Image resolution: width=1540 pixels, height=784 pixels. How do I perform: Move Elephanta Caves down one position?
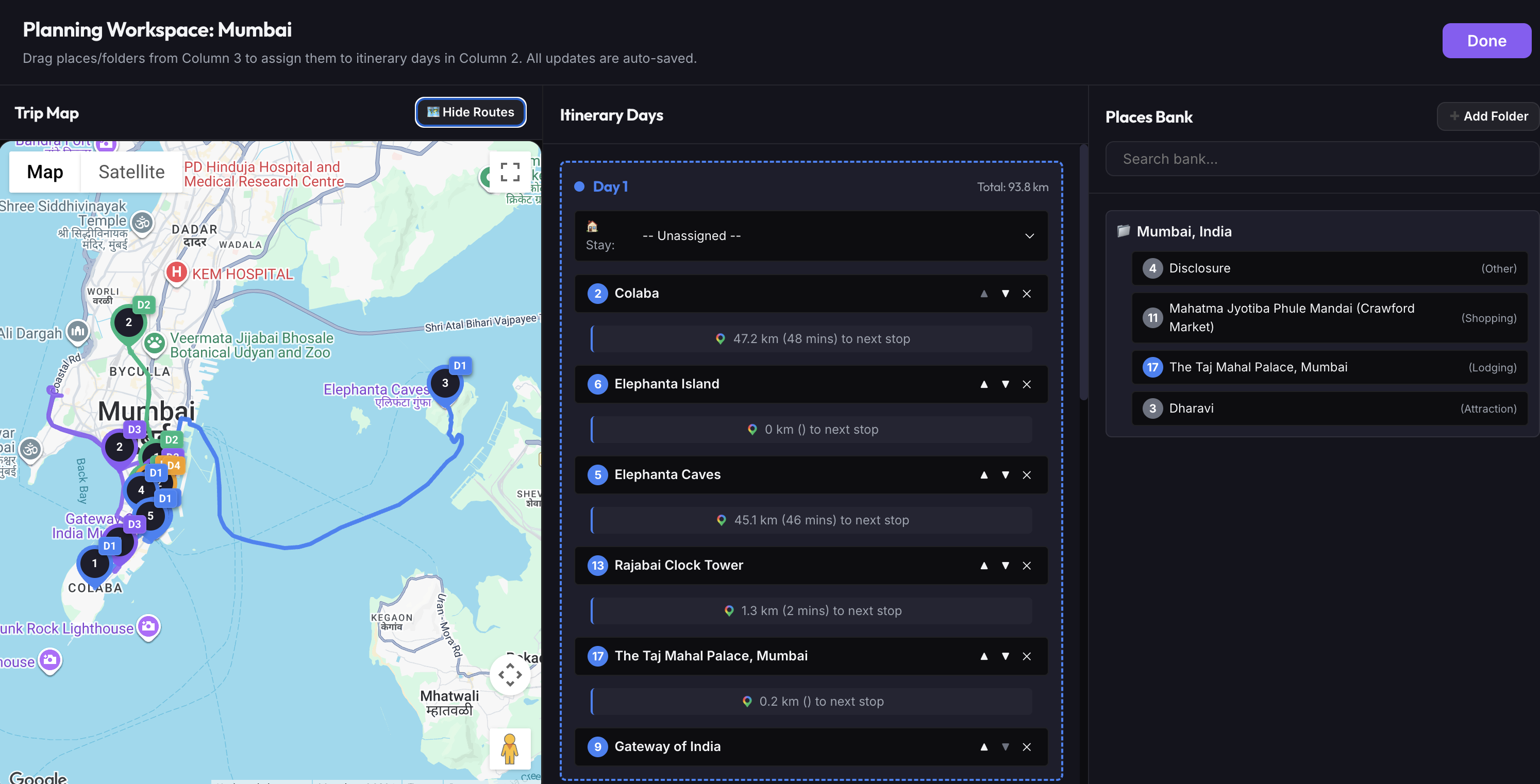(1005, 475)
